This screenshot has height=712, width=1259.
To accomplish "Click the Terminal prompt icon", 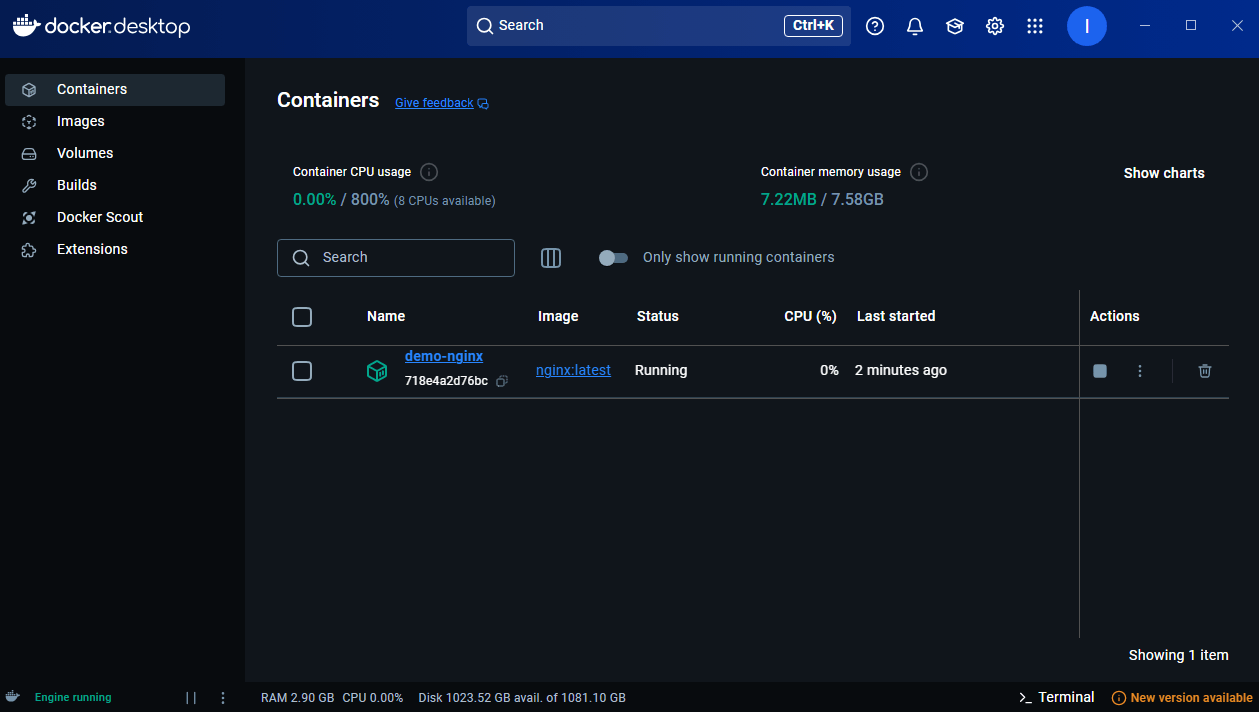I will (x=1025, y=698).
